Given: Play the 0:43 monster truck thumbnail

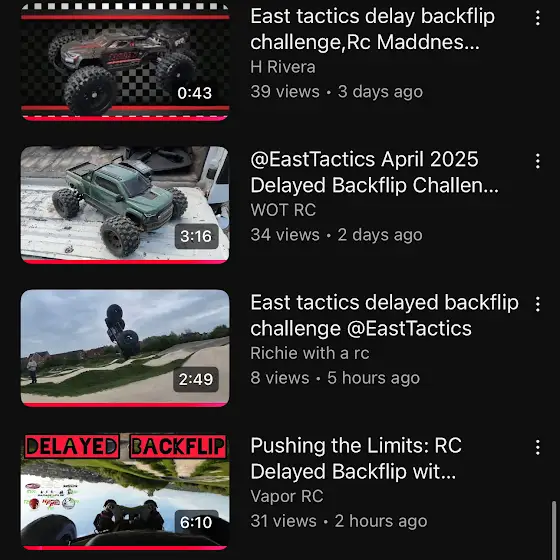Looking at the screenshot, I should (125, 62).
